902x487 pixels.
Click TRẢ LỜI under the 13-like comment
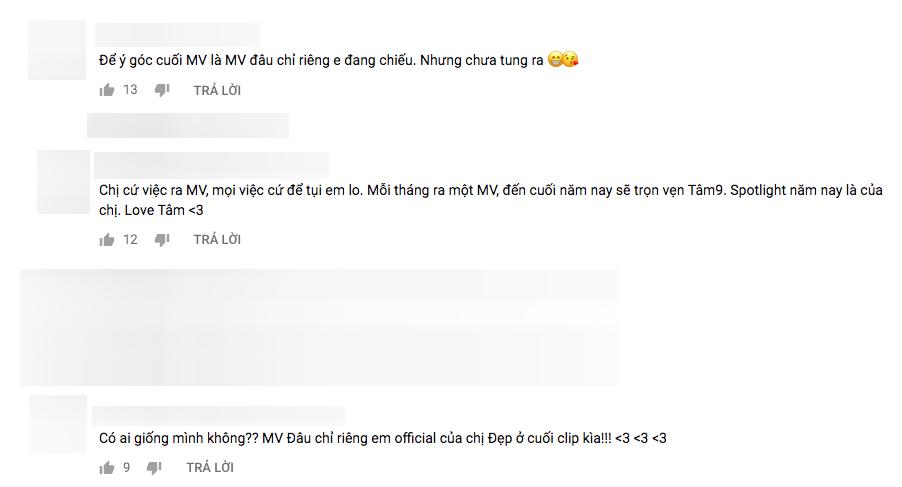[217, 90]
